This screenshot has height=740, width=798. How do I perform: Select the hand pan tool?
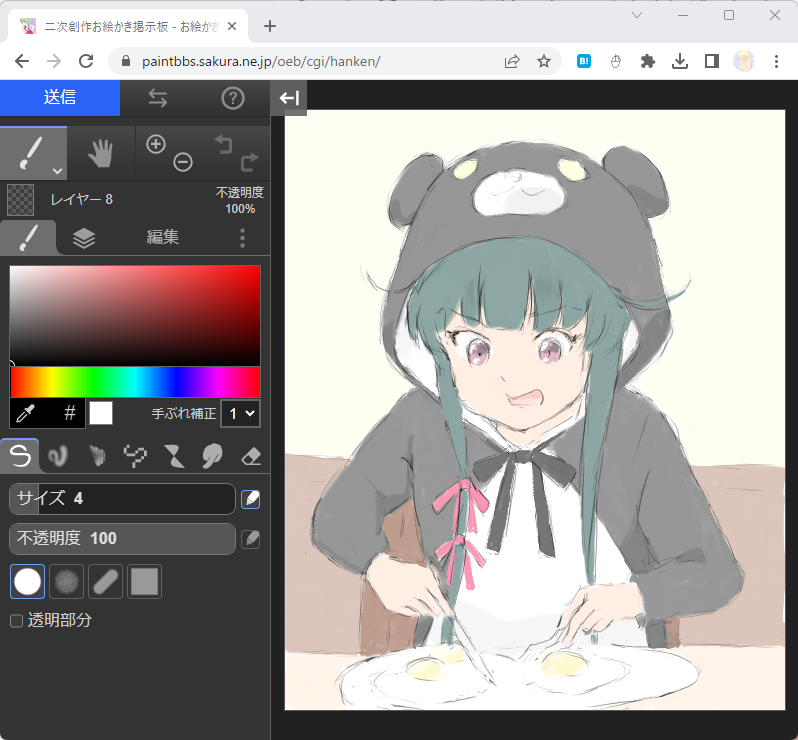pyautogui.click(x=100, y=153)
